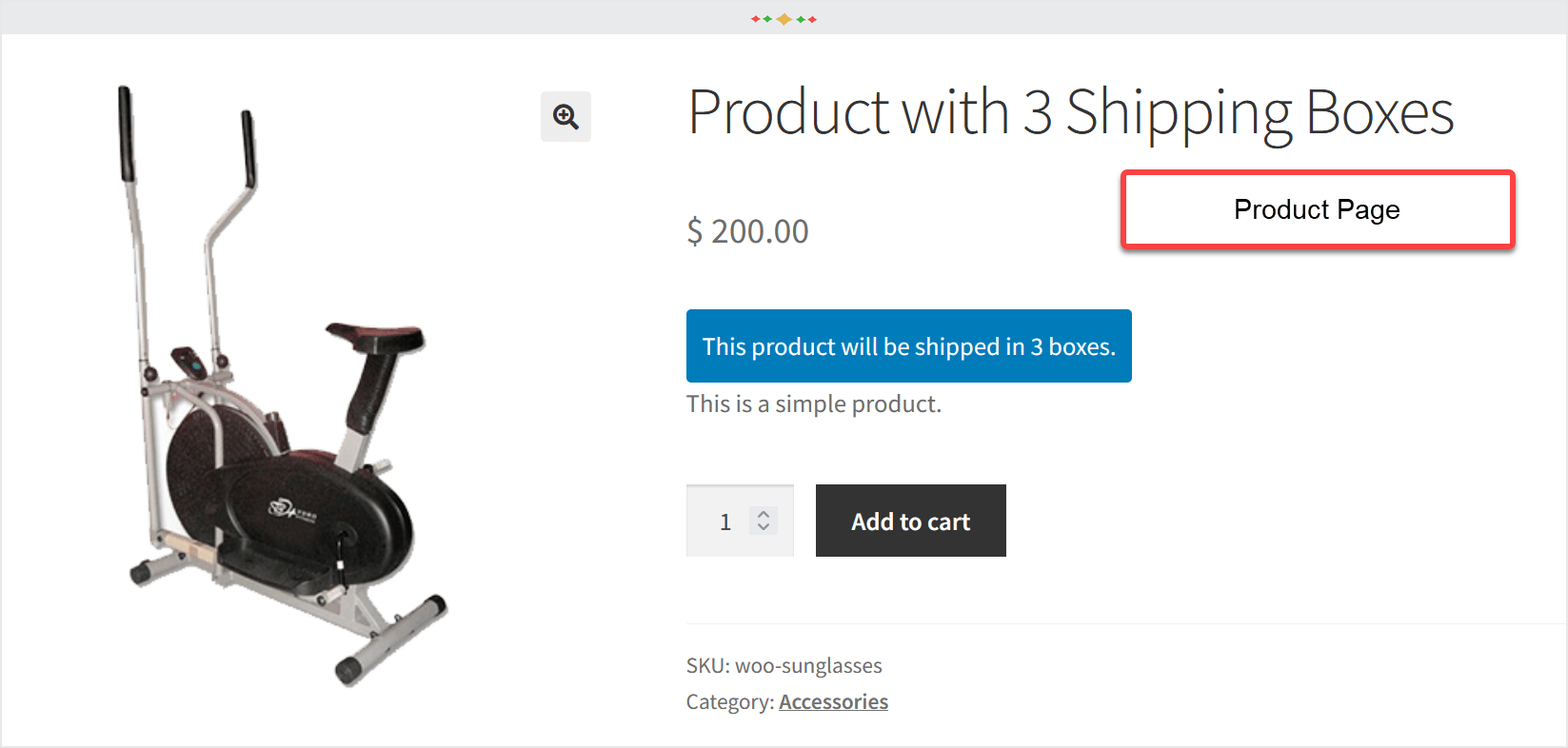Select the Product with 3 Shipping Boxes title

[1070, 111]
